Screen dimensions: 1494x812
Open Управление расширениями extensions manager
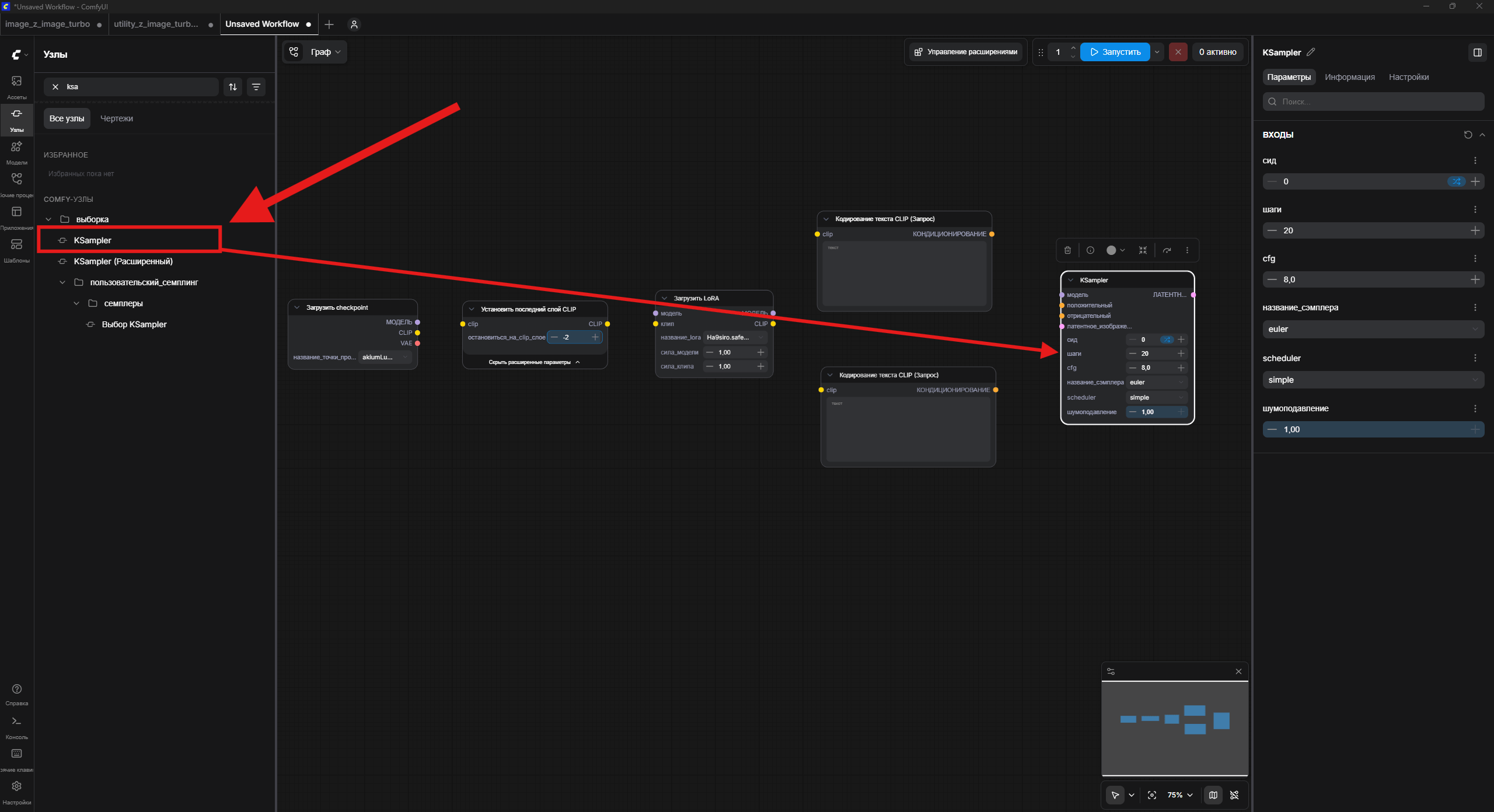pyautogui.click(x=966, y=52)
